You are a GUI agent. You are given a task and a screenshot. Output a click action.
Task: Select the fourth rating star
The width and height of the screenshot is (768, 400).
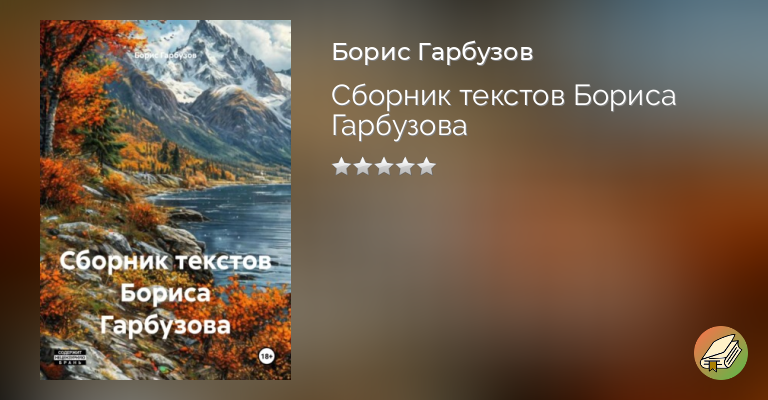click(x=405, y=166)
